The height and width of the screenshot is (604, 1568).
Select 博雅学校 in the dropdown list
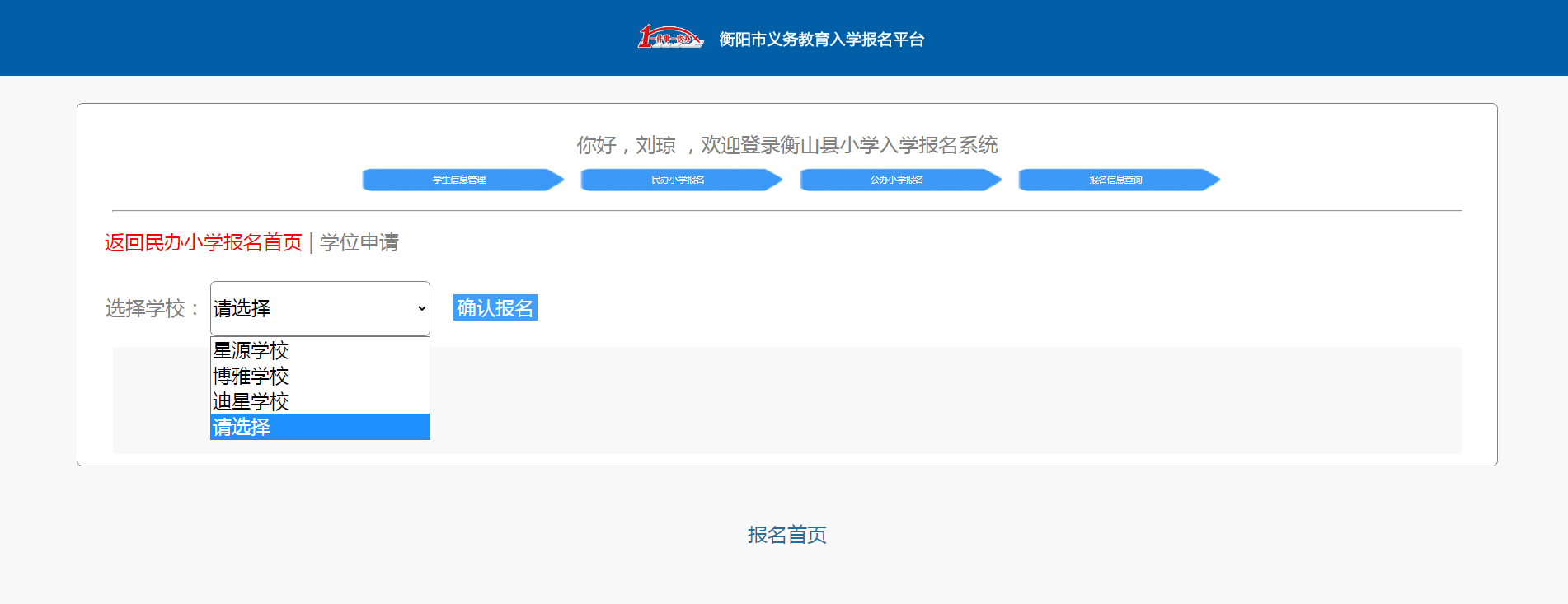point(251,377)
